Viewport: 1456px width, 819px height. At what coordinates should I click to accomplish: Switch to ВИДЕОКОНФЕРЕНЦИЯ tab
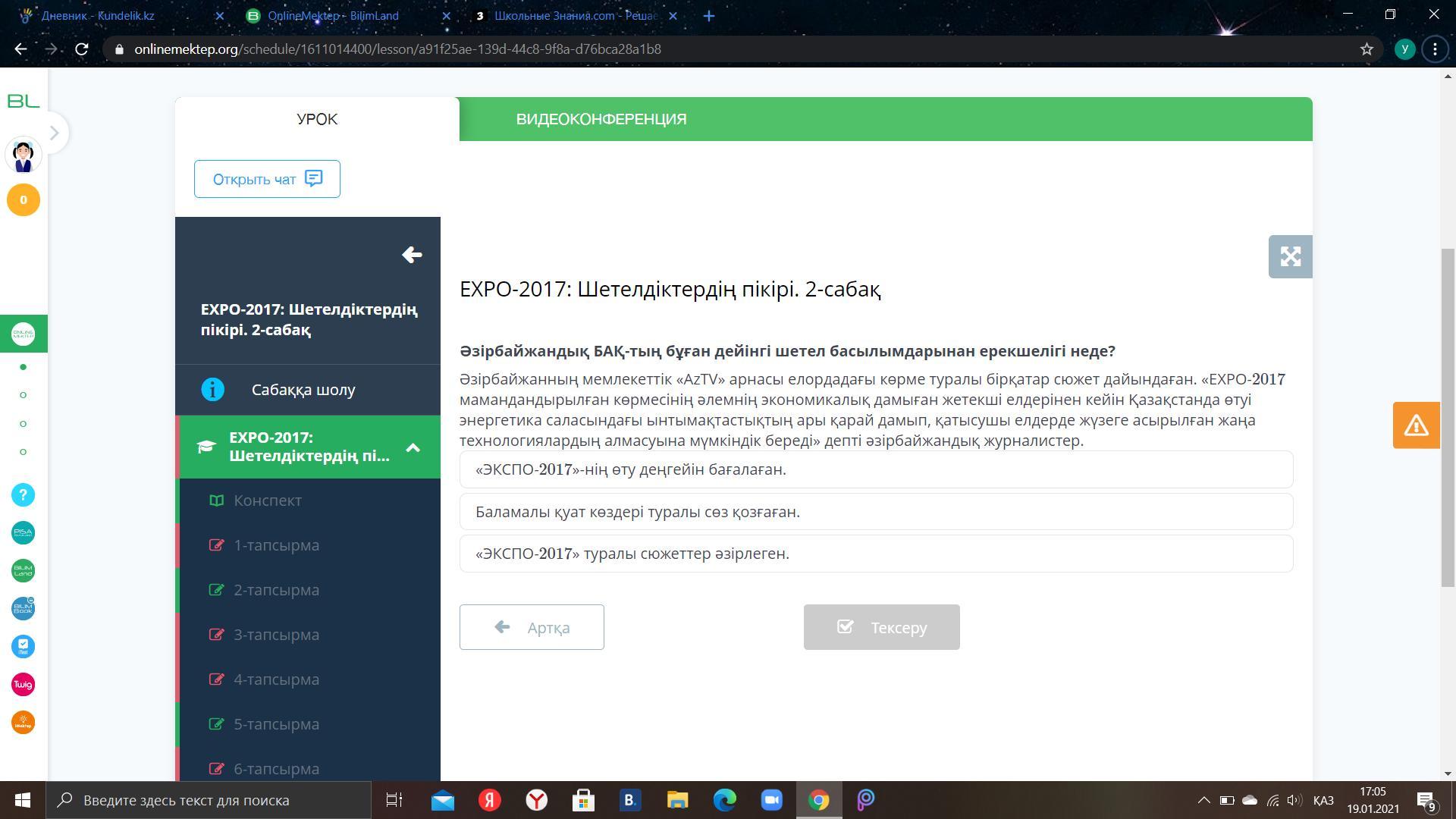601,119
